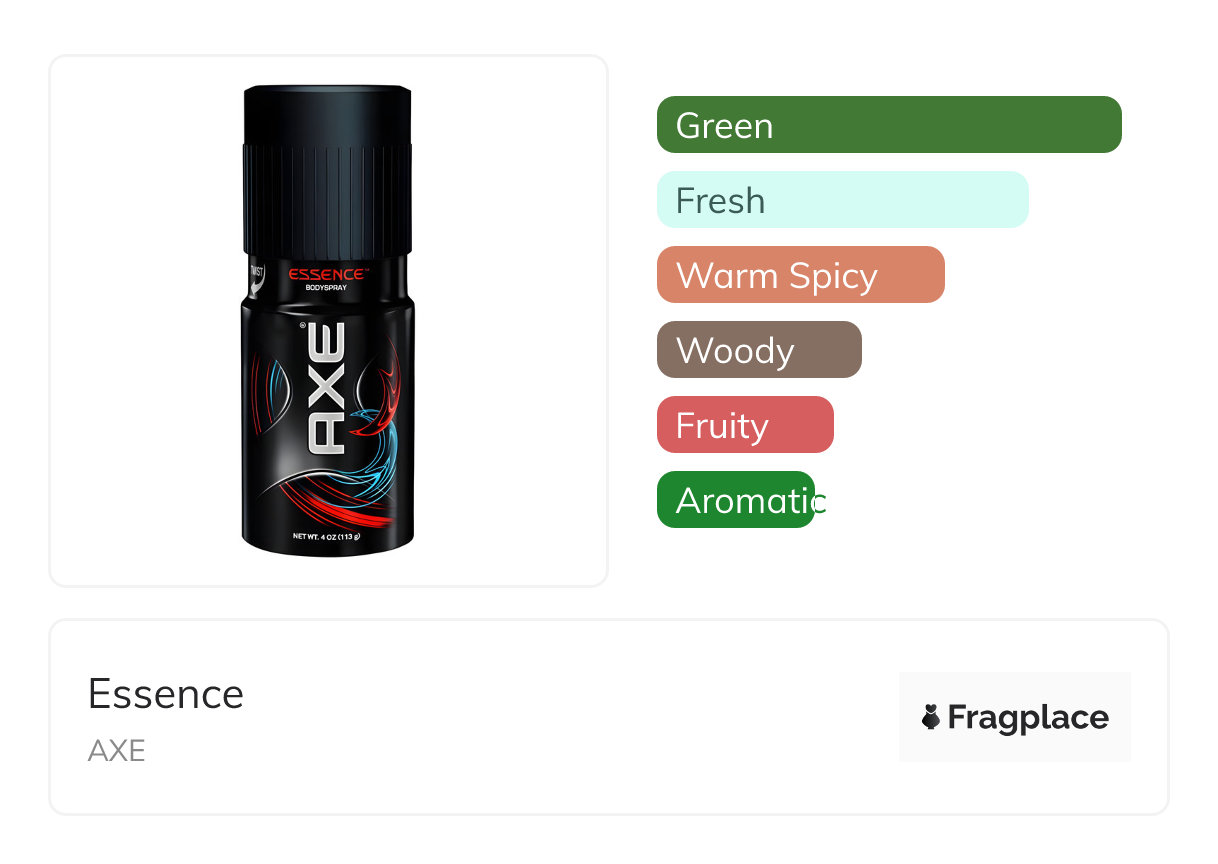The height and width of the screenshot is (864, 1218).
Task: Click the Warm Spicy accord bar
Action: tap(801, 275)
